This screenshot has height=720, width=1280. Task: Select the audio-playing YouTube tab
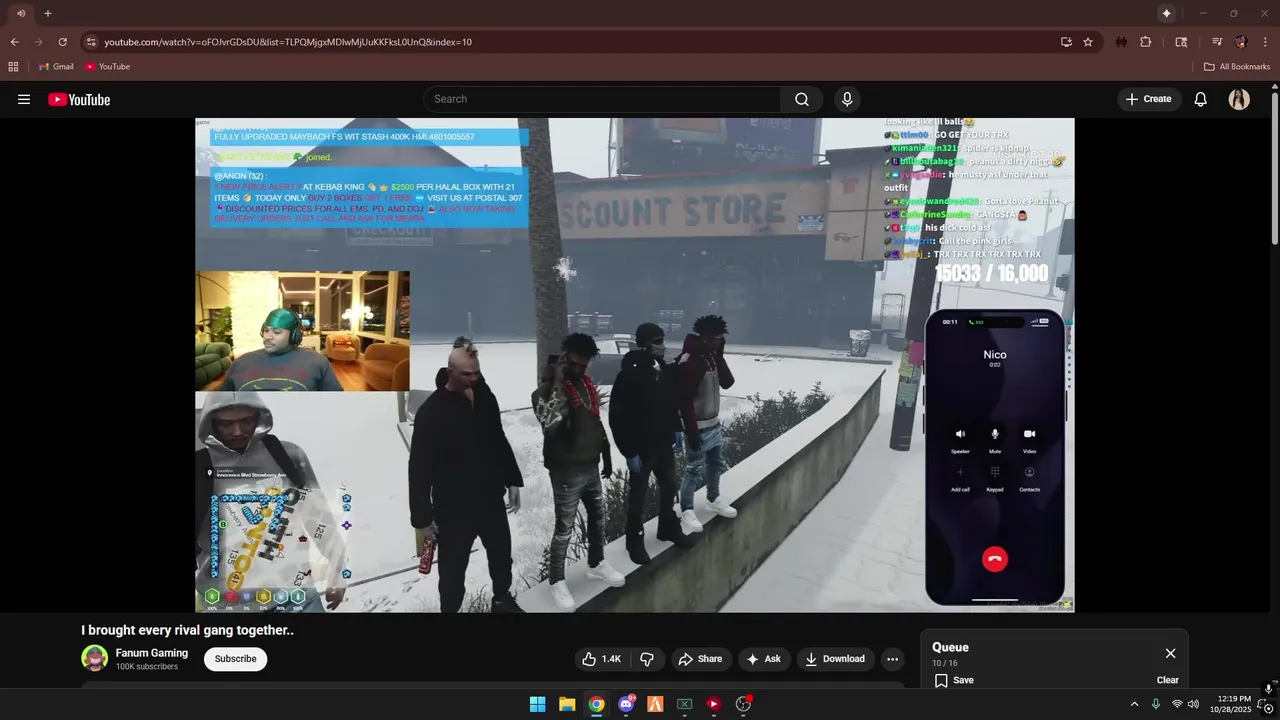click(x=20, y=13)
